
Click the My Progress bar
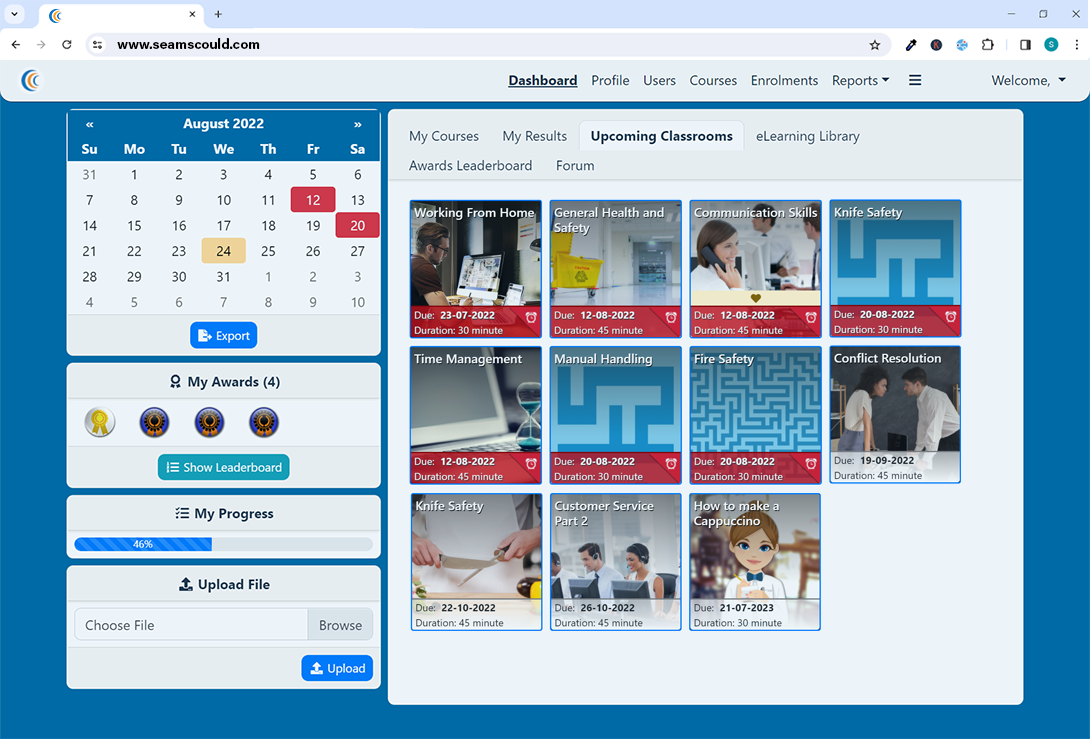(x=223, y=545)
